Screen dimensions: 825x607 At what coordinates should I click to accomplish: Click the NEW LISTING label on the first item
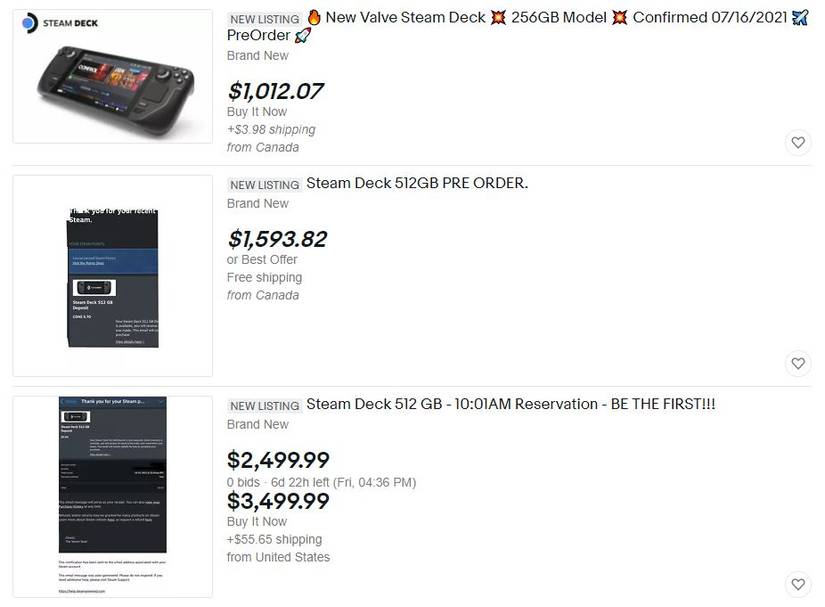pos(263,18)
